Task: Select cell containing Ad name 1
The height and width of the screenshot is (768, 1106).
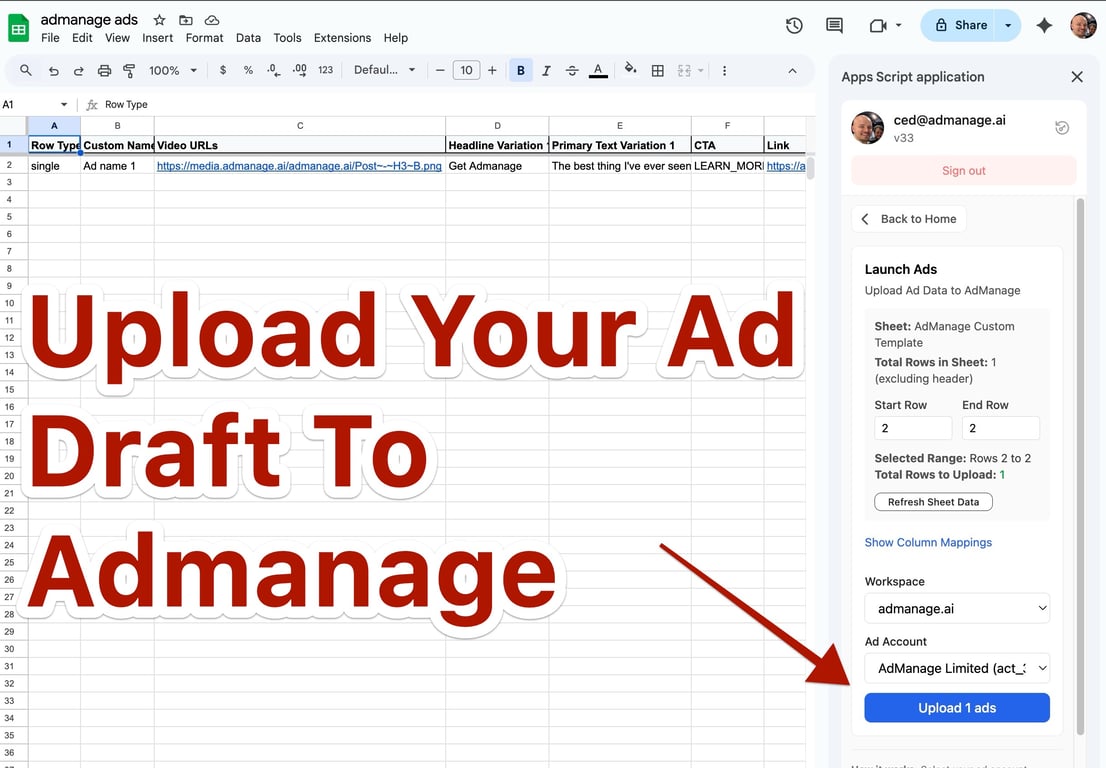Action: 117,166
